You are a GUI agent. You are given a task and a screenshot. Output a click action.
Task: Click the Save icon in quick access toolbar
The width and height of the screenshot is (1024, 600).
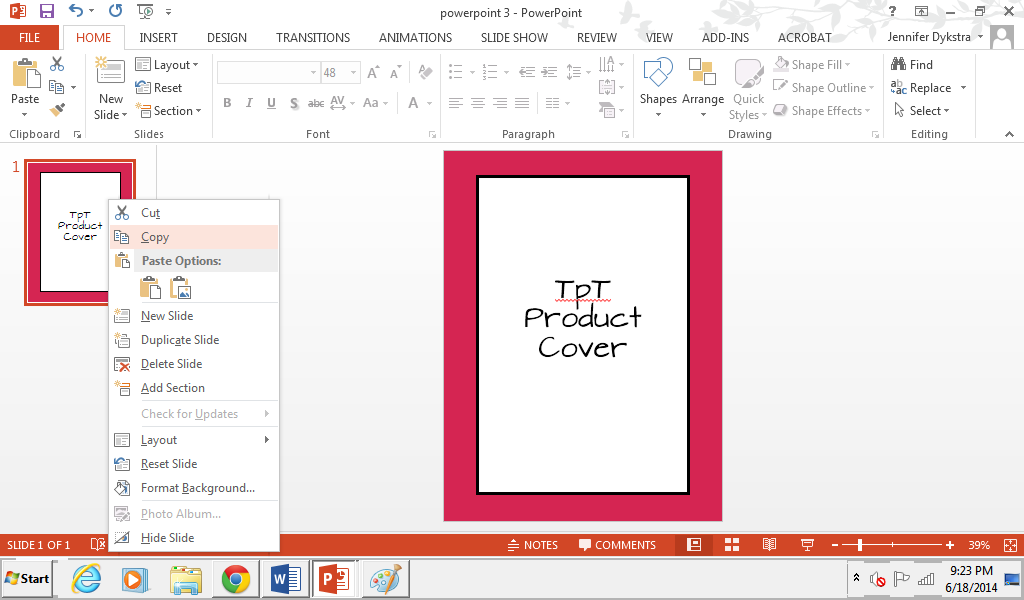click(46, 11)
